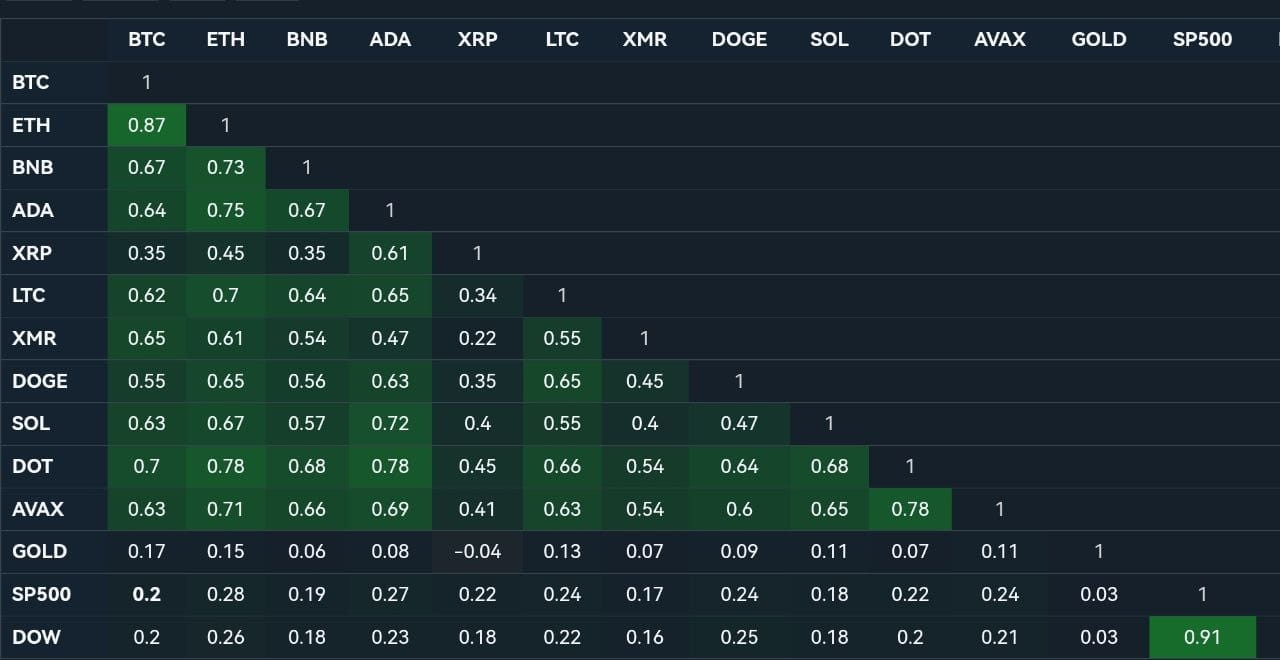The height and width of the screenshot is (660, 1280).
Task: Select the 0.78 DOT-ADA correlation cell
Action: [390, 466]
